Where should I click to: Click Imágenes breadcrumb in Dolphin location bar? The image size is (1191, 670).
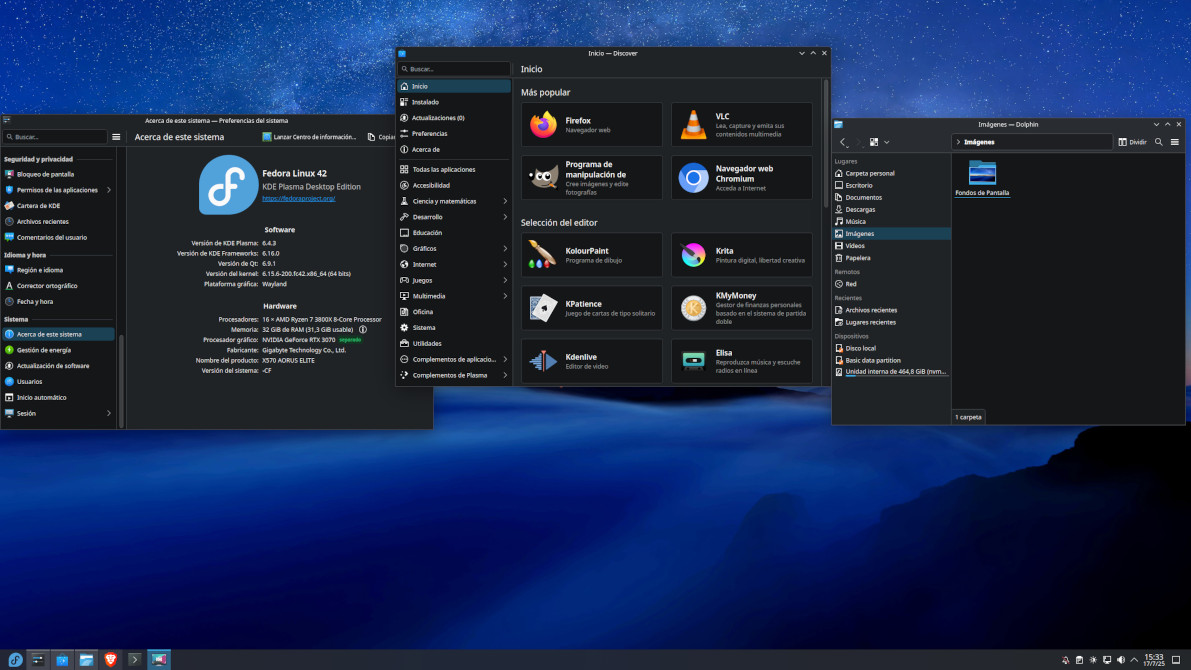[x=979, y=142]
